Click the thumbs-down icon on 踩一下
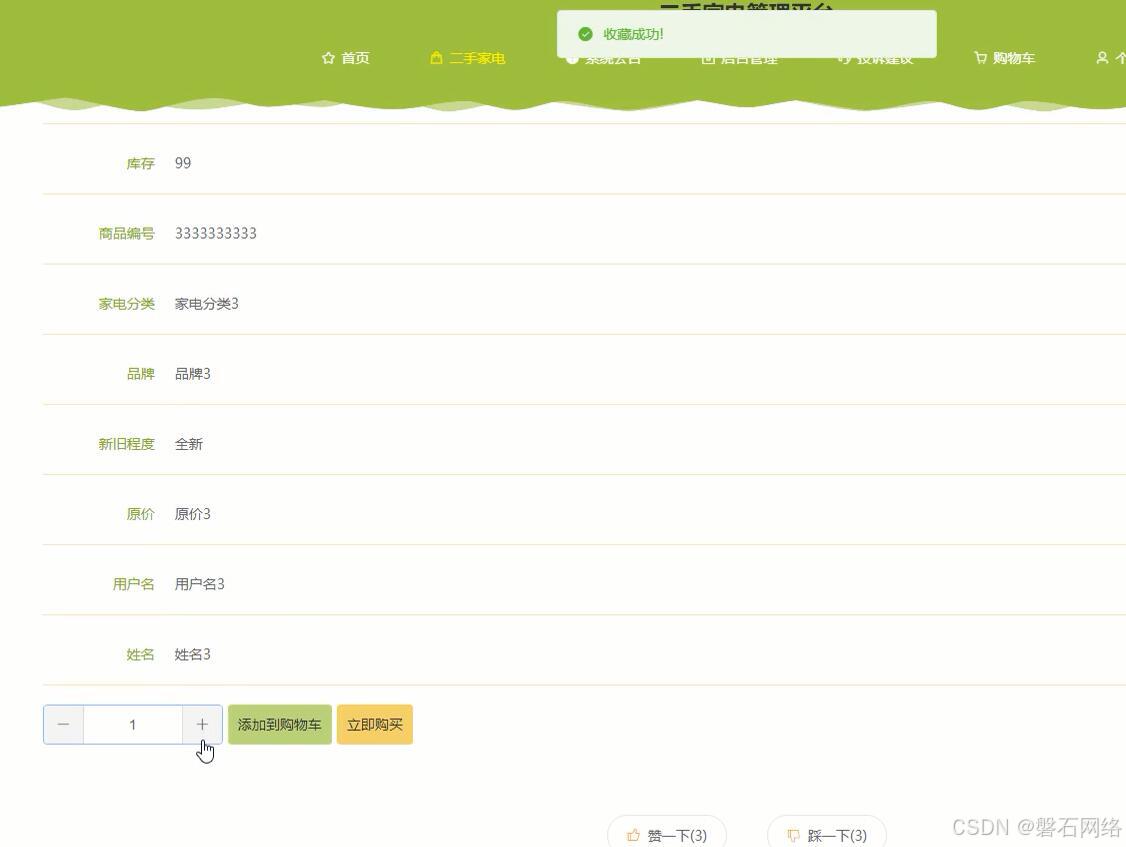 tap(793, 836)
